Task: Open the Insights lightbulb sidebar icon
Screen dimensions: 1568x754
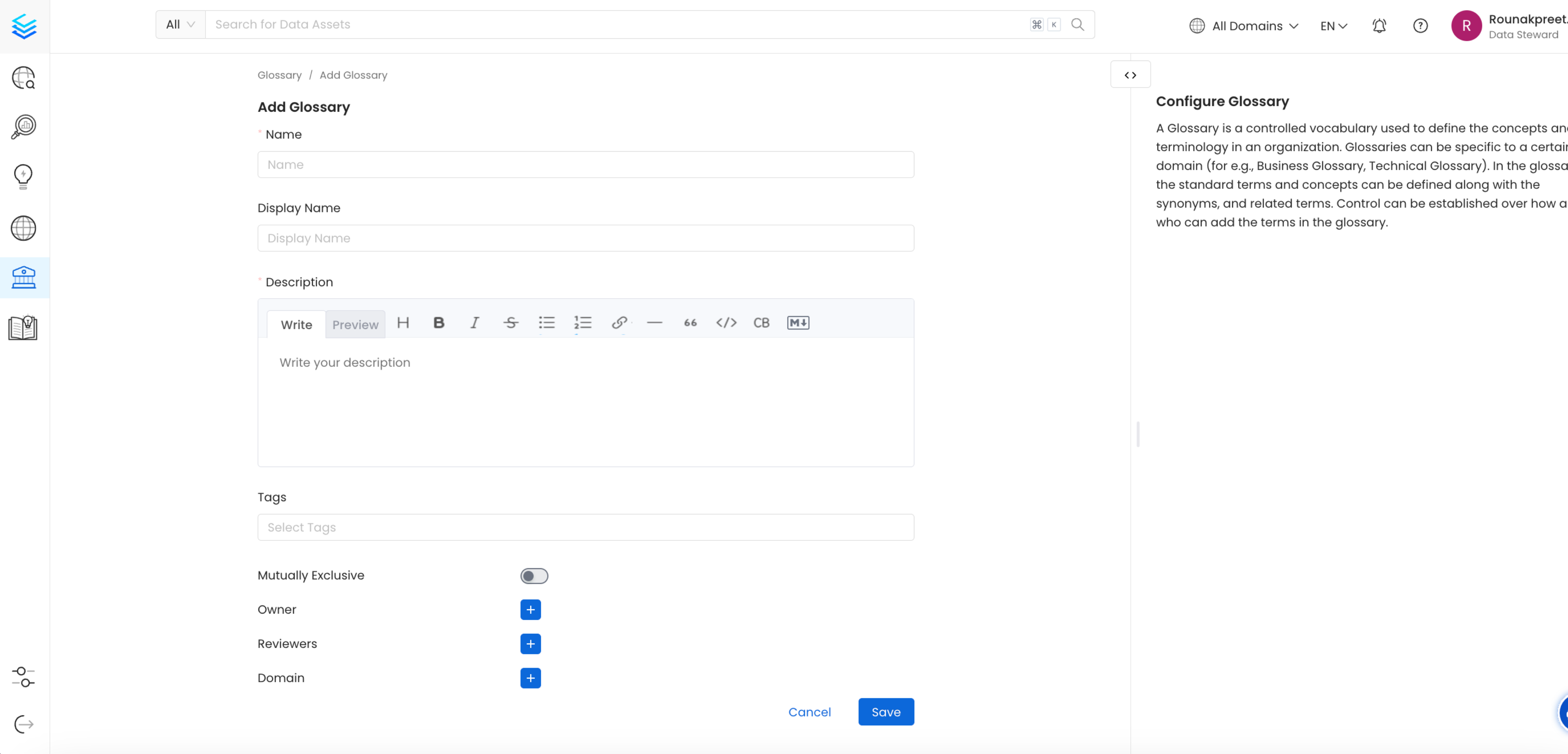Action: point(23,176)
